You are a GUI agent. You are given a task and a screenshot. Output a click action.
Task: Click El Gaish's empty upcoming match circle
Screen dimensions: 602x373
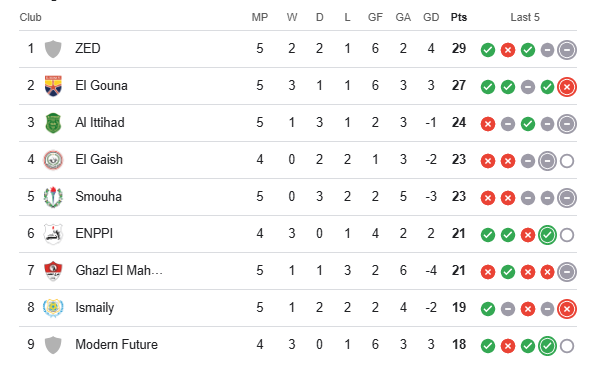pyautogui.click(x=567, y=161)
